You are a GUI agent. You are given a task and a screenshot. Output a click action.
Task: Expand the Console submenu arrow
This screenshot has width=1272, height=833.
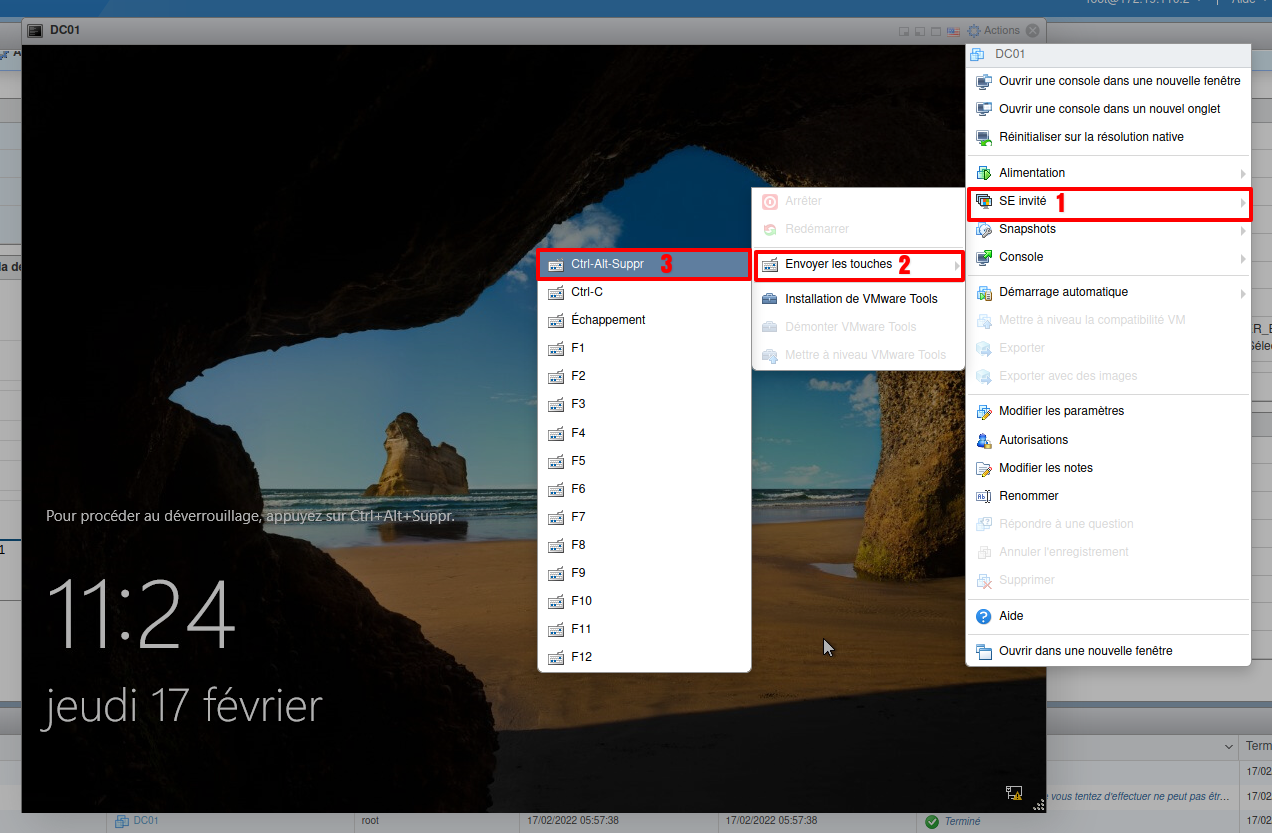point(1242,258)
